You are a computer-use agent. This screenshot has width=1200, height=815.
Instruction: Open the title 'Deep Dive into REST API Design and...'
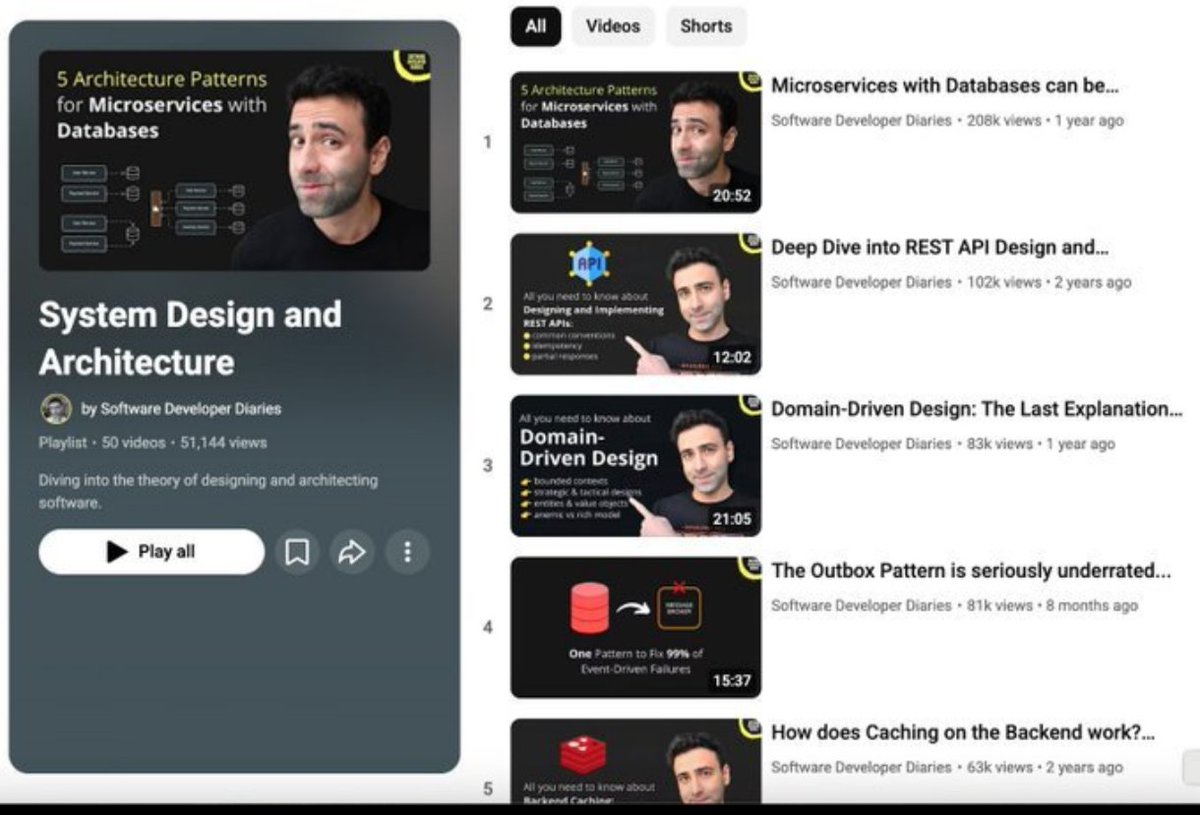pos(940,248)
